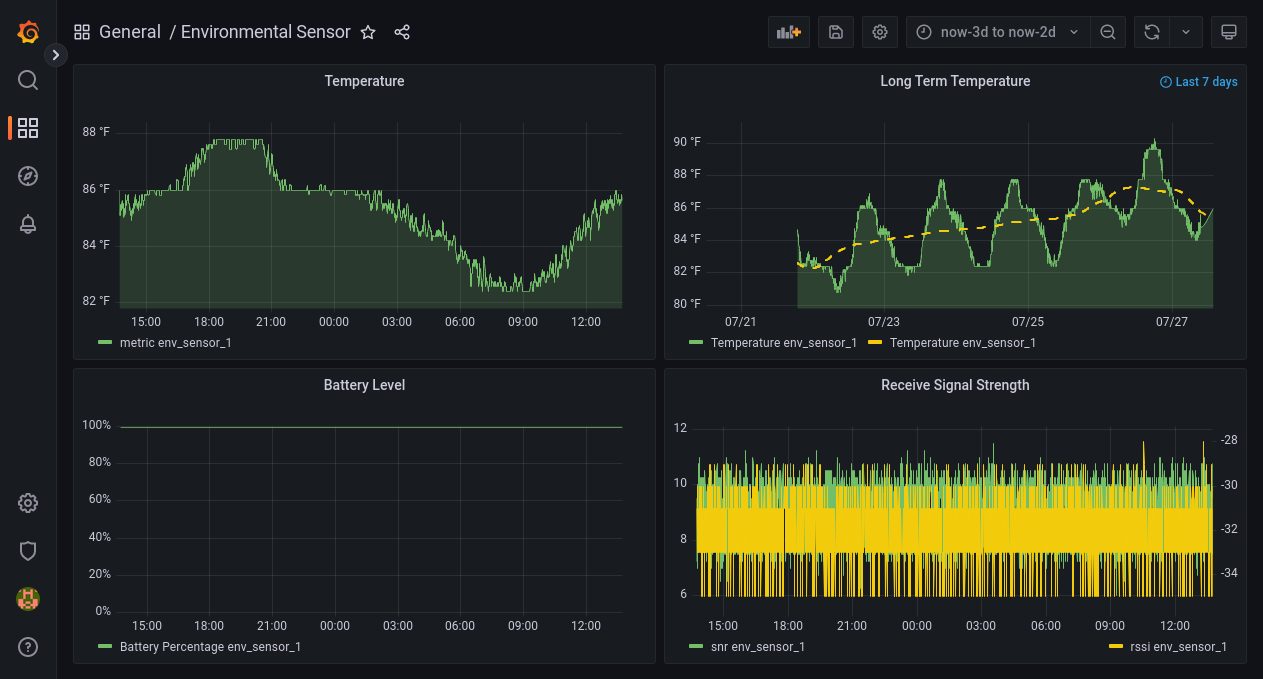The height and width of the screenshot is (679, 1263).
Task: Open the Grafana home logo
Action: click(28, 32)
